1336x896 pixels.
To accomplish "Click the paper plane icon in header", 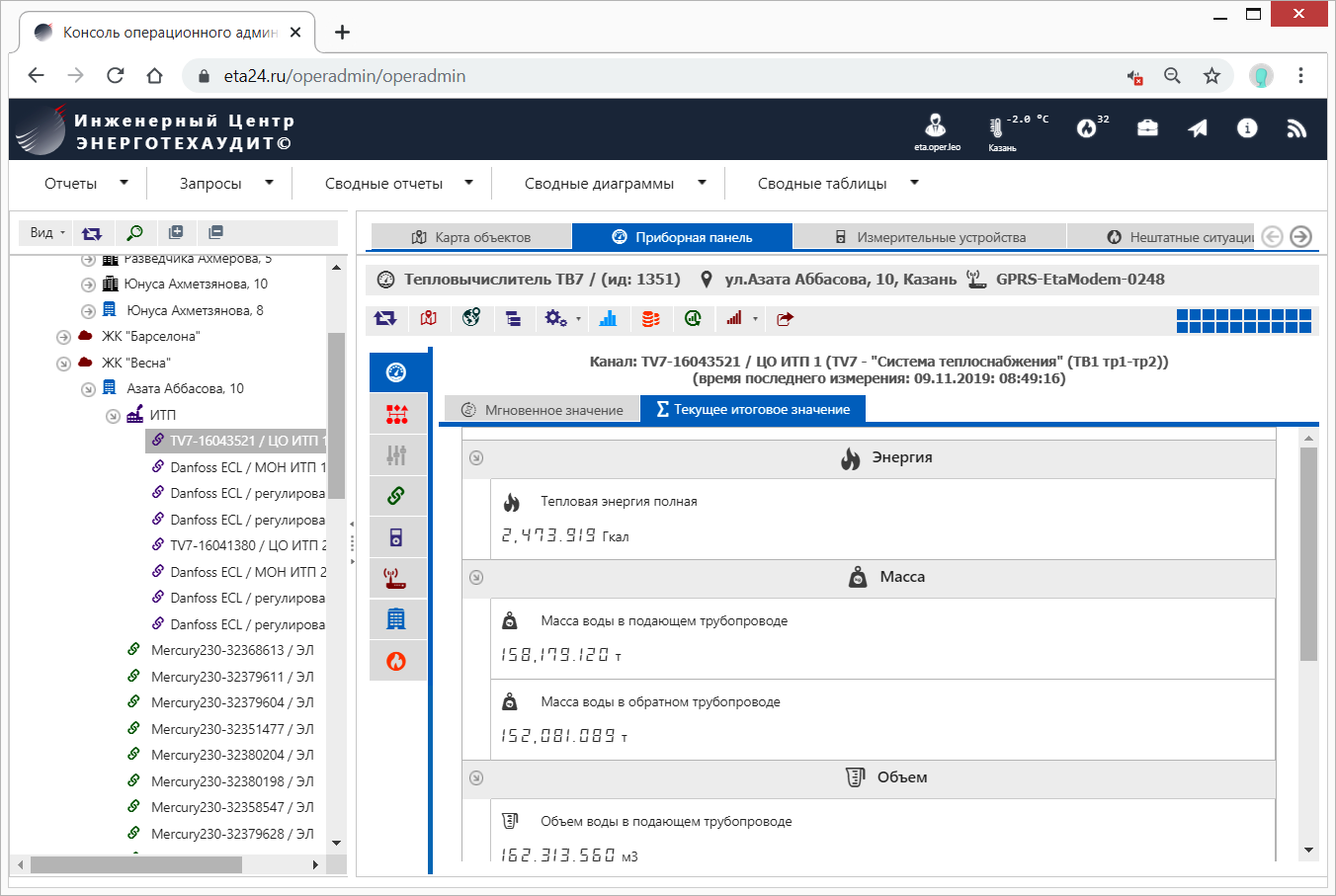I will click(1198, 128).
